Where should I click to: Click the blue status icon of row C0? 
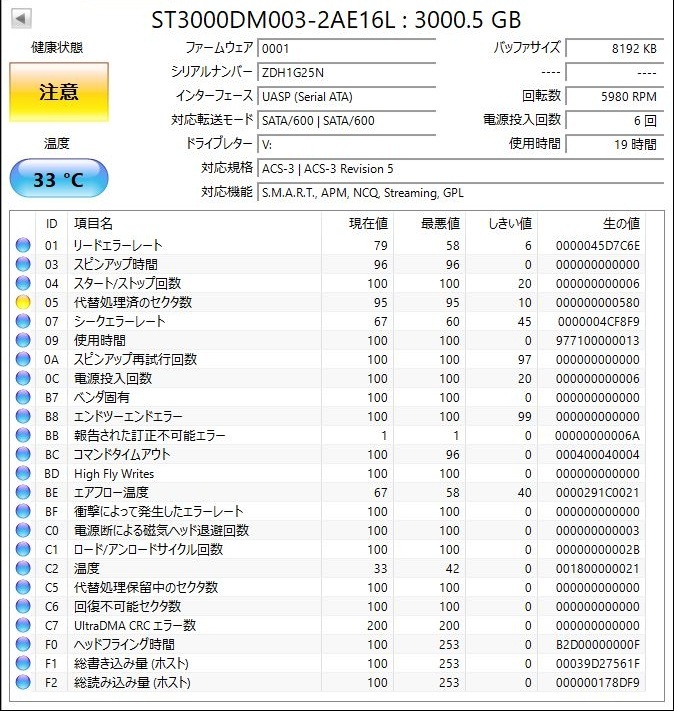(x=23, y=530)
